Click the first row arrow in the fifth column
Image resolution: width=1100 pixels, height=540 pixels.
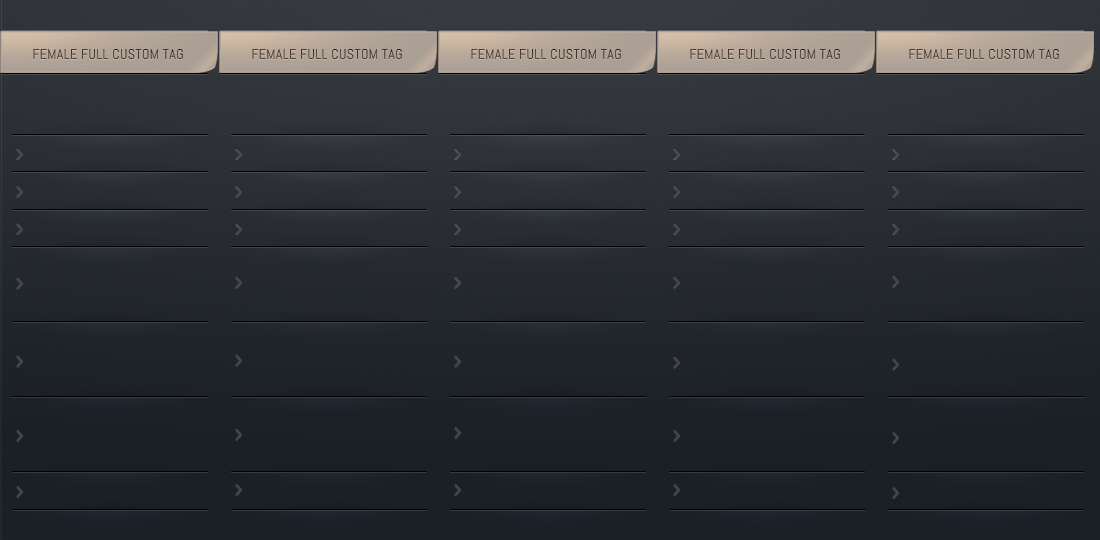(x=895, y=154)
